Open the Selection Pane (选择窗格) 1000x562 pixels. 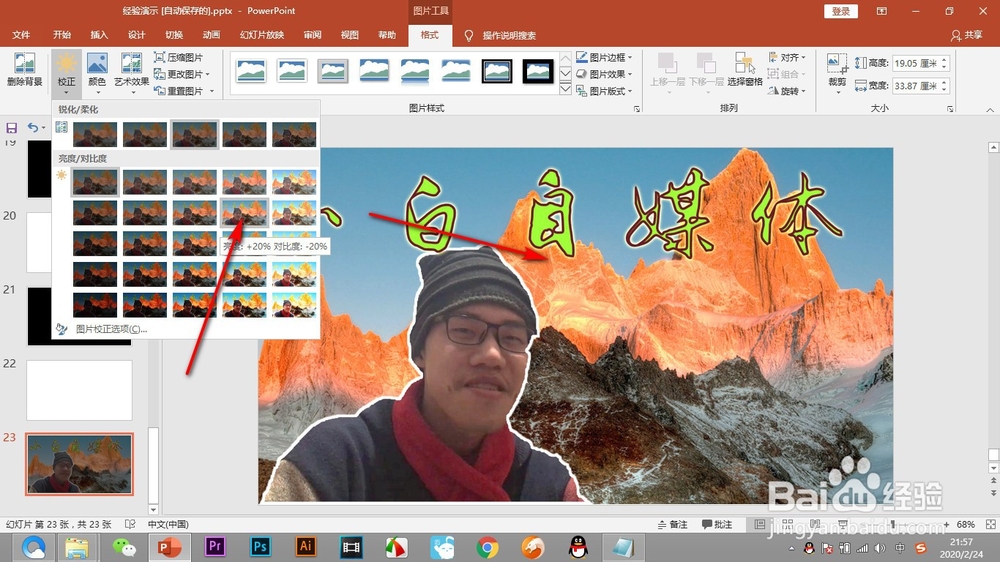(x=745, y=70)
